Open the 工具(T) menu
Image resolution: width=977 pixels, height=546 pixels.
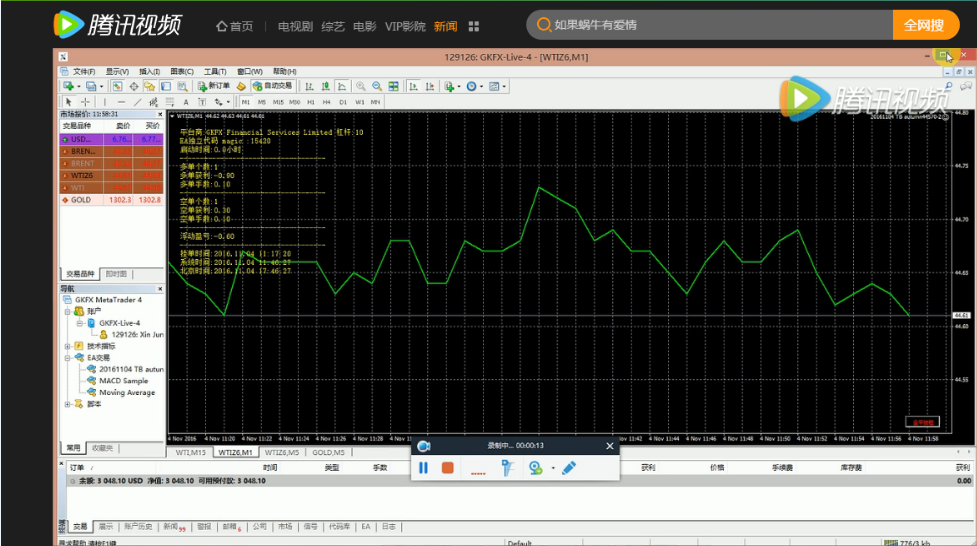coord(215,72)
